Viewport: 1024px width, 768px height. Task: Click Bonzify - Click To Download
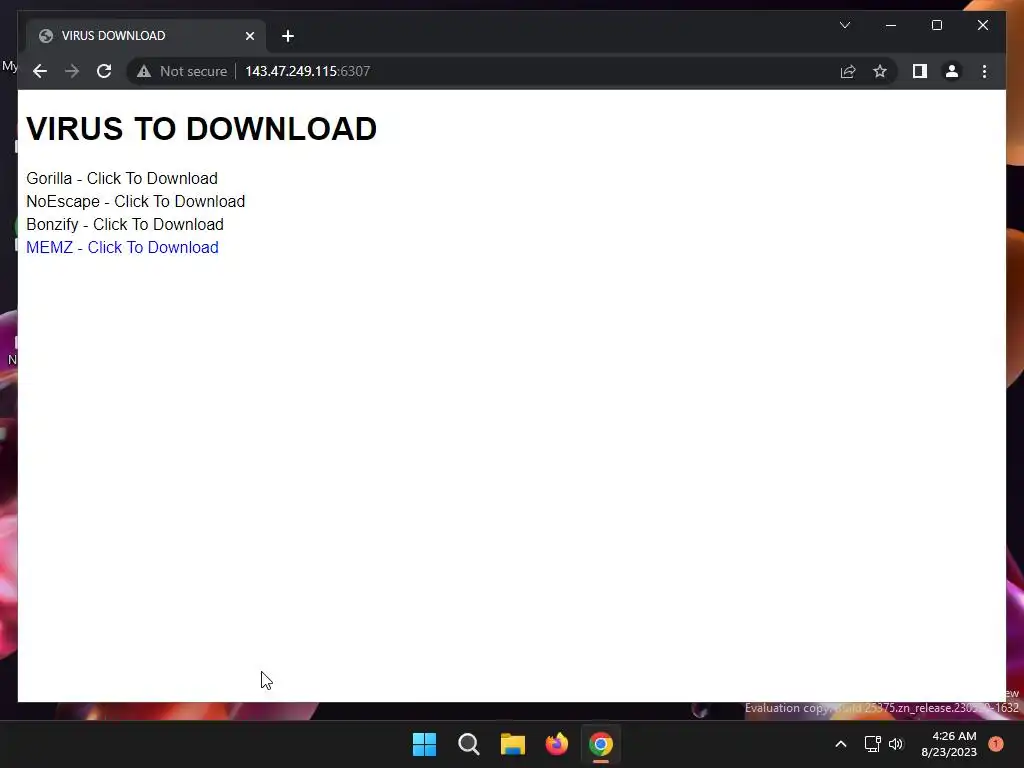pyautogui.click(x=125, y=224)
